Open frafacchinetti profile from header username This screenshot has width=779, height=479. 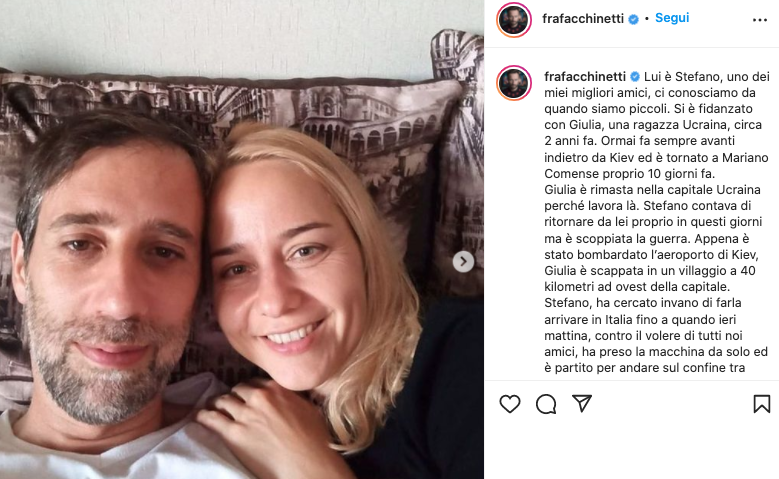(x=583, y=19)
